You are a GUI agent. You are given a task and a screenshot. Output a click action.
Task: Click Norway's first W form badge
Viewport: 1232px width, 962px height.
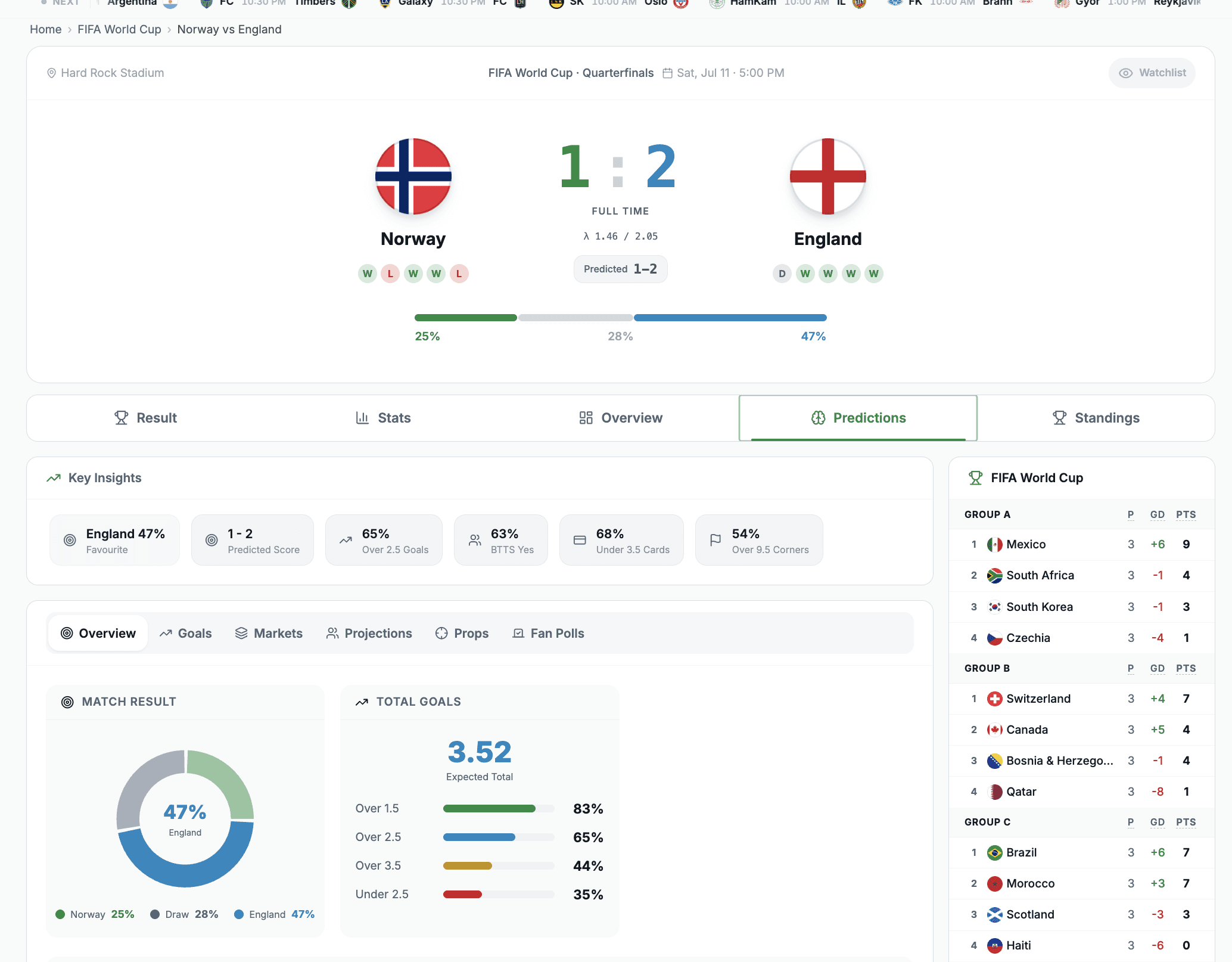(368, 274)
